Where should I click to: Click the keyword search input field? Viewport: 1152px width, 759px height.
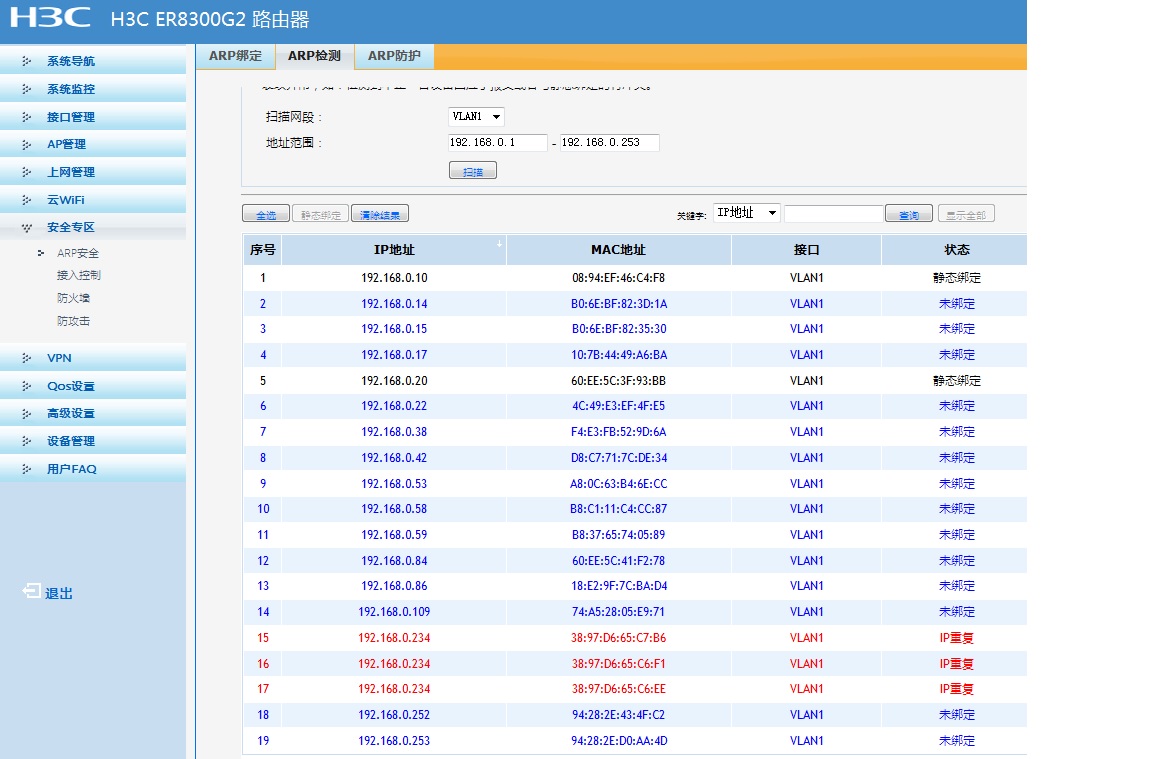click(x=833, y=214)
